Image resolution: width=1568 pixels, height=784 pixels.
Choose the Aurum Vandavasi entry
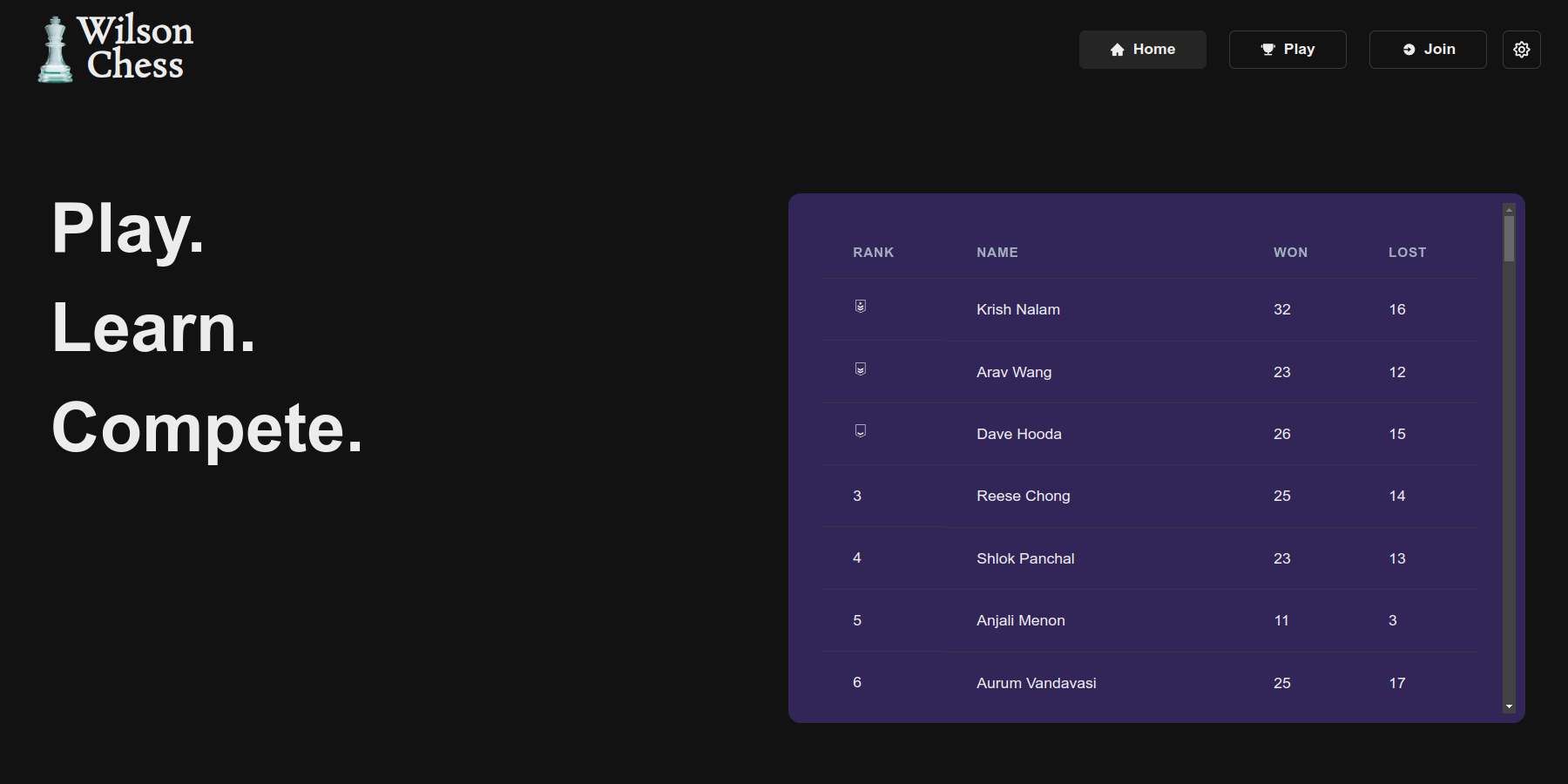tap(1036, 683)
